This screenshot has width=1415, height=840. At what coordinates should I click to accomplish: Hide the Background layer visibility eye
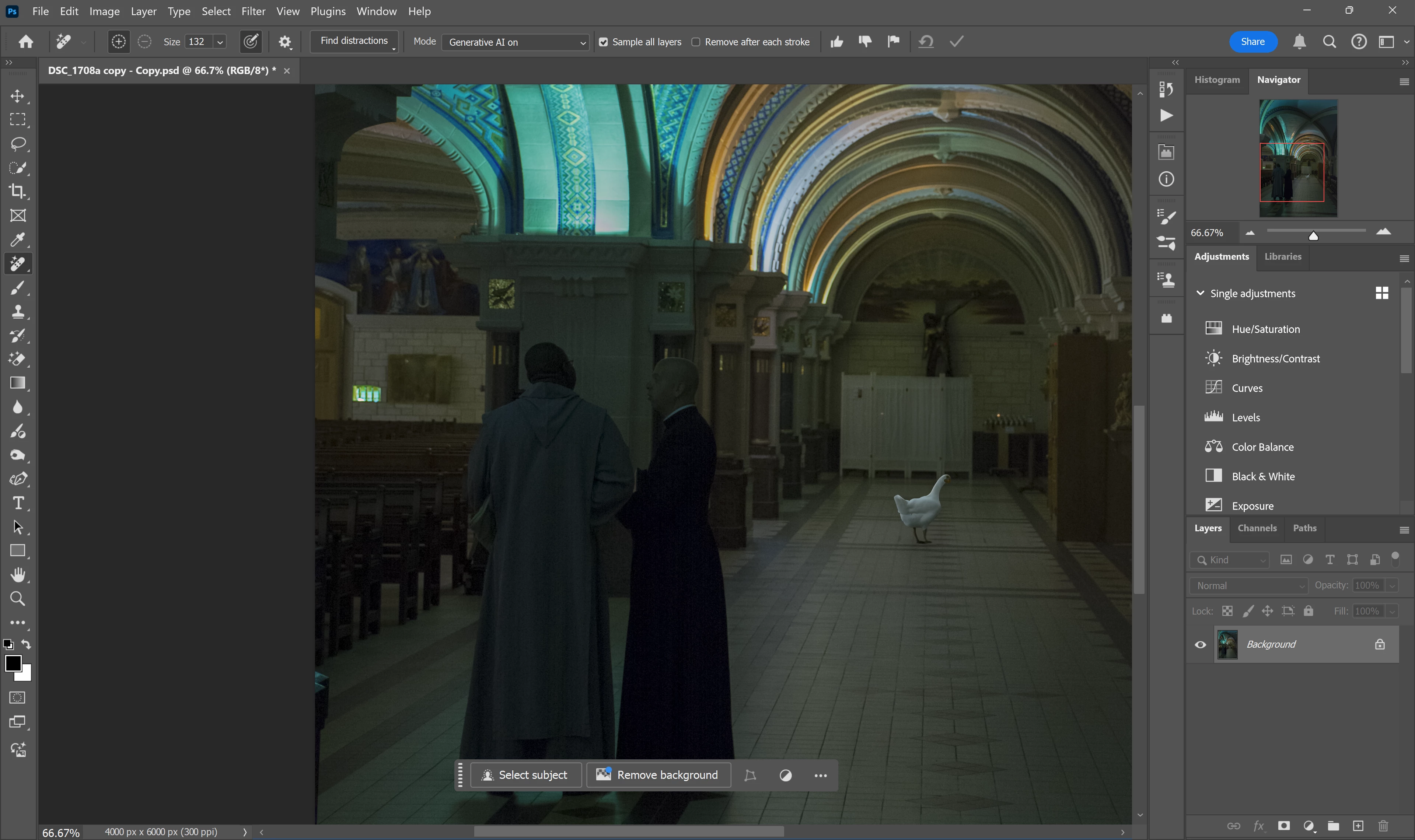tap(1200, 644)
